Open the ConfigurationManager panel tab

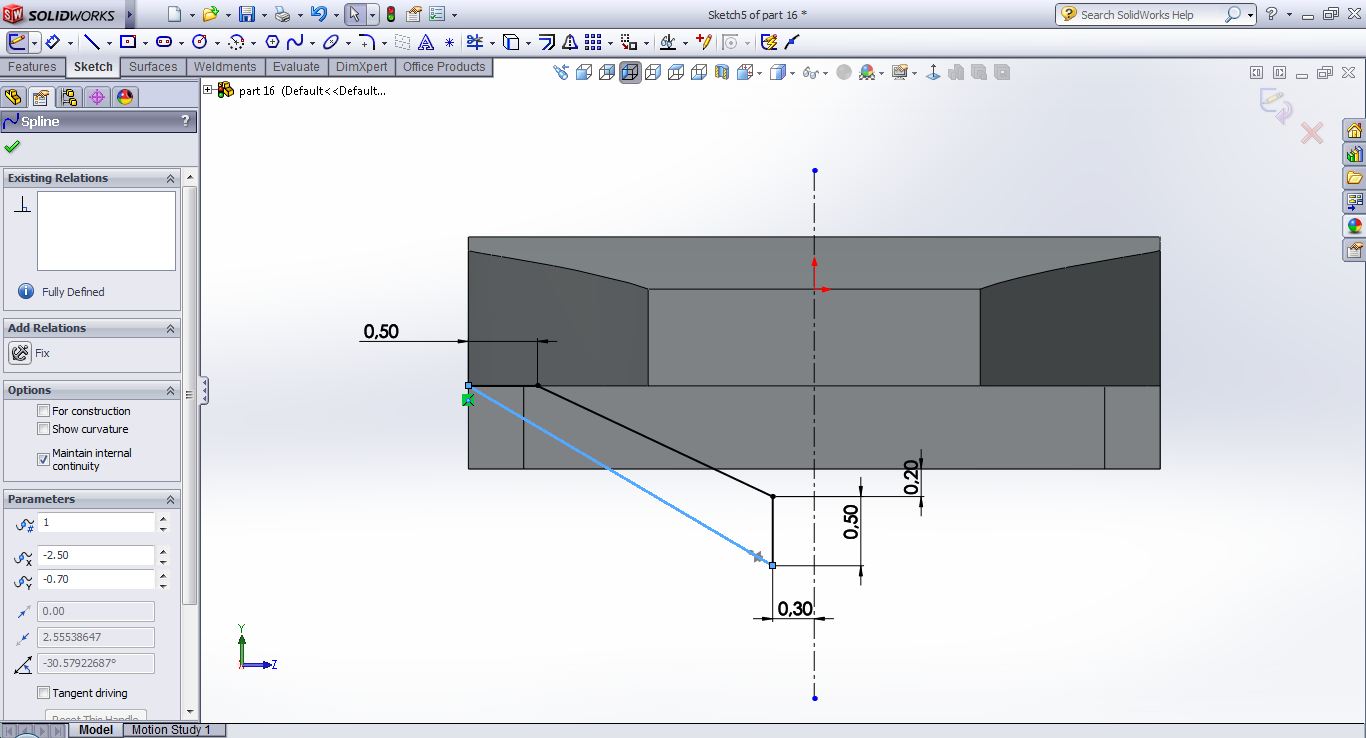pos(68,97)
